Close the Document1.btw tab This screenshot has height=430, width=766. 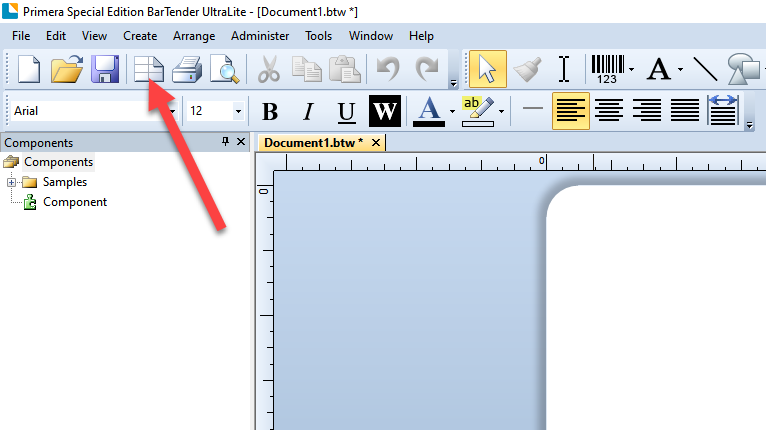pyautogui.click(x=376, y=143)
